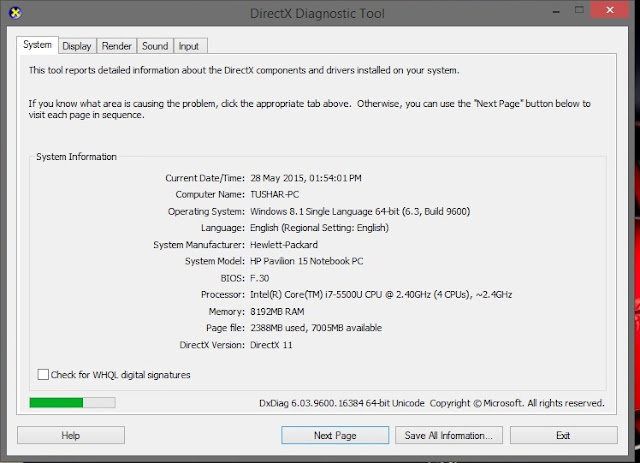Image resolution: width=640 pixels, height=463 pixels.
Task: Close the DirectX Diagnostic Tool window
Action: click(x=610, y=10)
